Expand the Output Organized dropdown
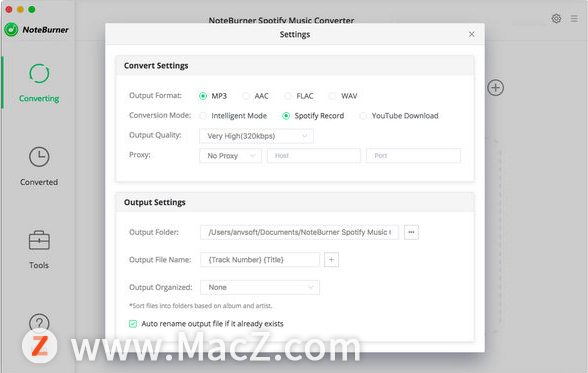Viewport: 588px width, 373px height. click(260, 288)
